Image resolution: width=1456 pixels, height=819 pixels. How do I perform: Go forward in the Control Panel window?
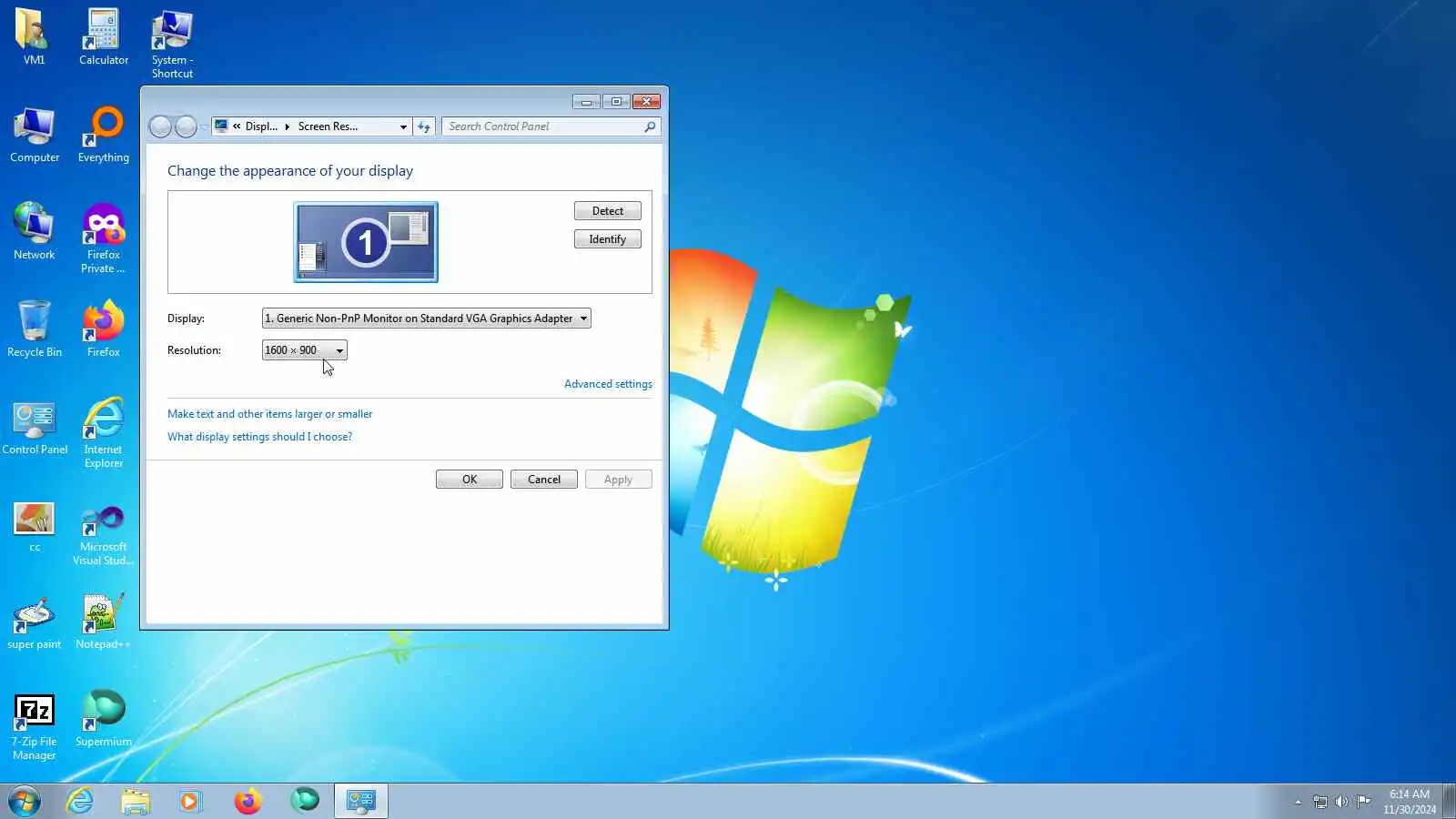pyautogui.click(x=186, y=126)
